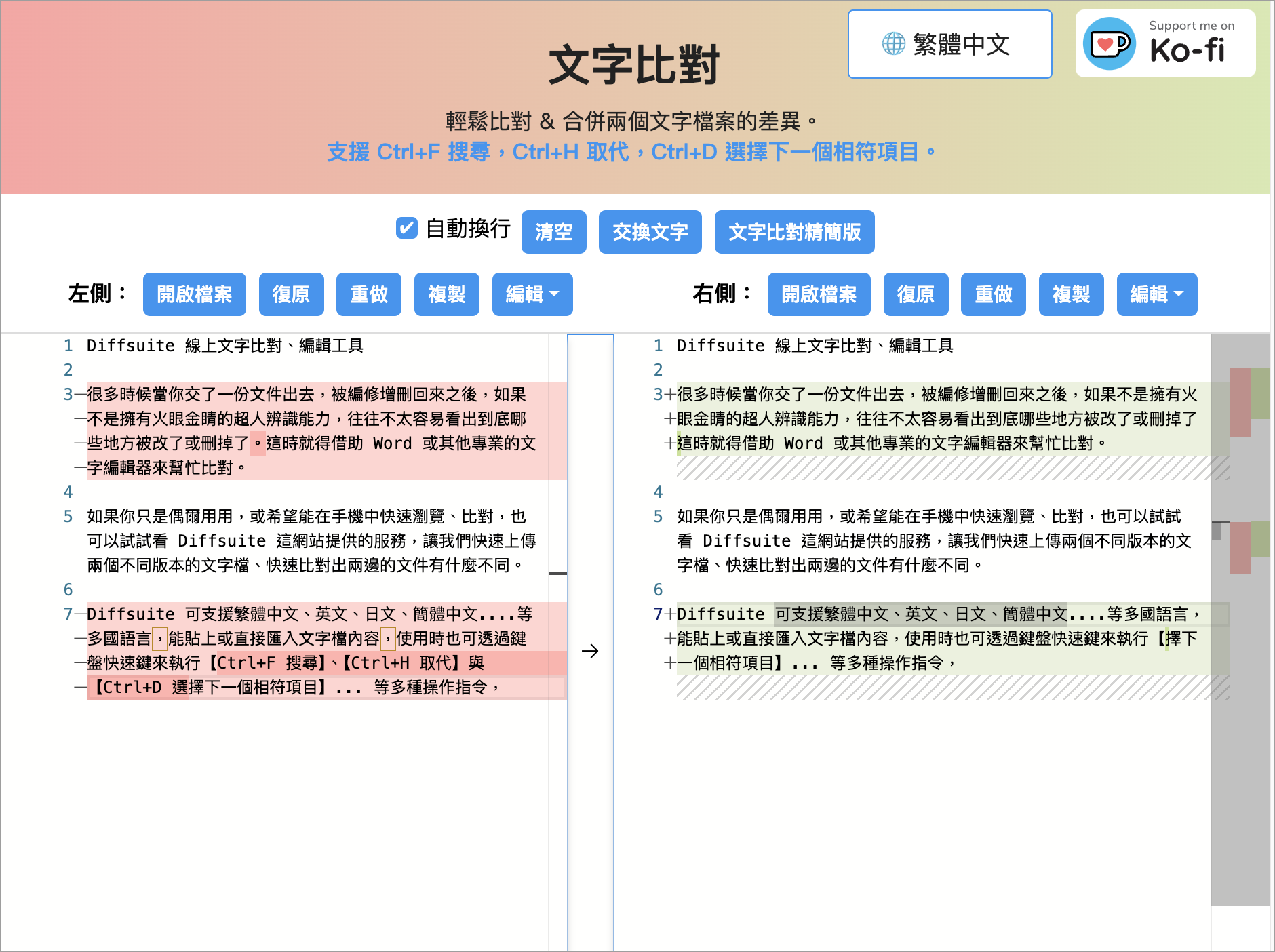Screen dimensions: 1275x952
Task: Click the Ctrl+F 搜尋 shortcut hint text
Action: pos(433,152)
